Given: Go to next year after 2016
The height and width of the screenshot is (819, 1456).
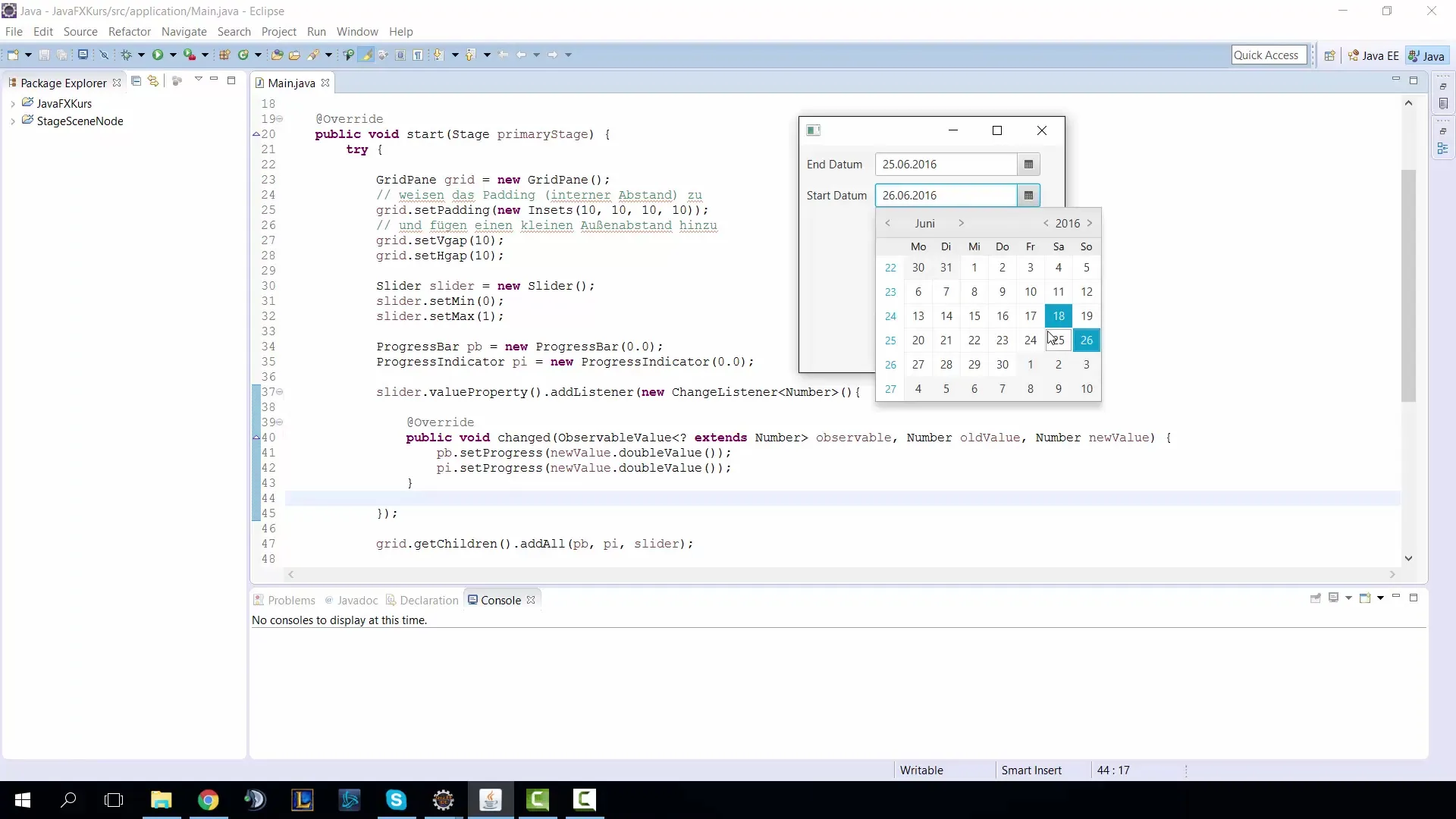Looking at the screenshot, I should [x=1090, y=223].
